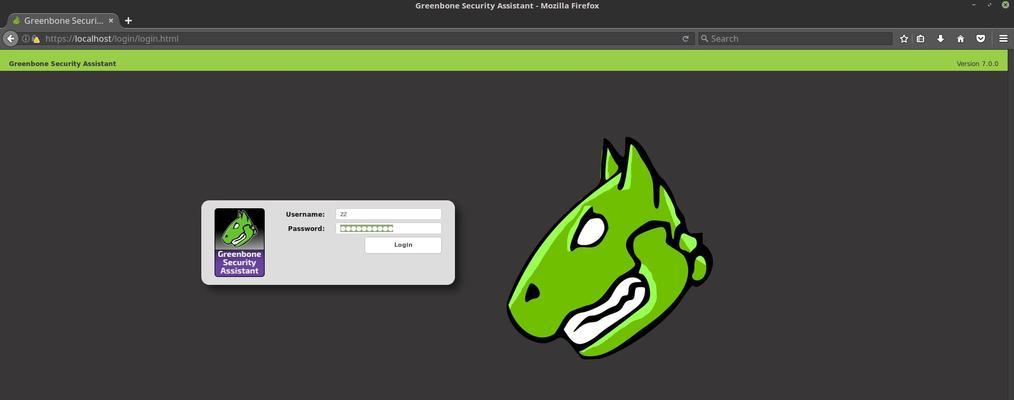Click Greenbone Security Assistant header text
Image resolution: width=1014 pixels, height=400 pixels.
(x=63, y=64)
